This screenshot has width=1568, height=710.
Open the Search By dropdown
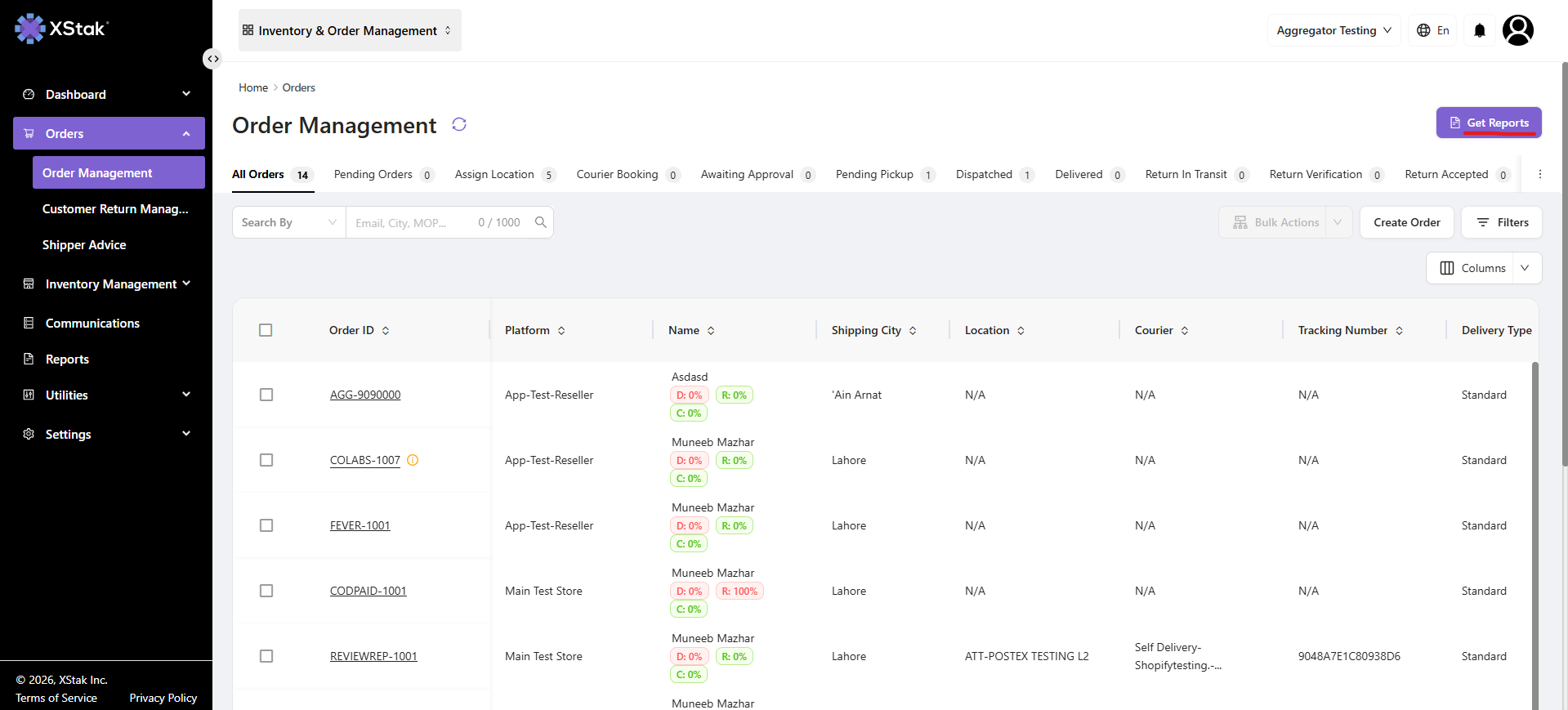coord(289,222)
